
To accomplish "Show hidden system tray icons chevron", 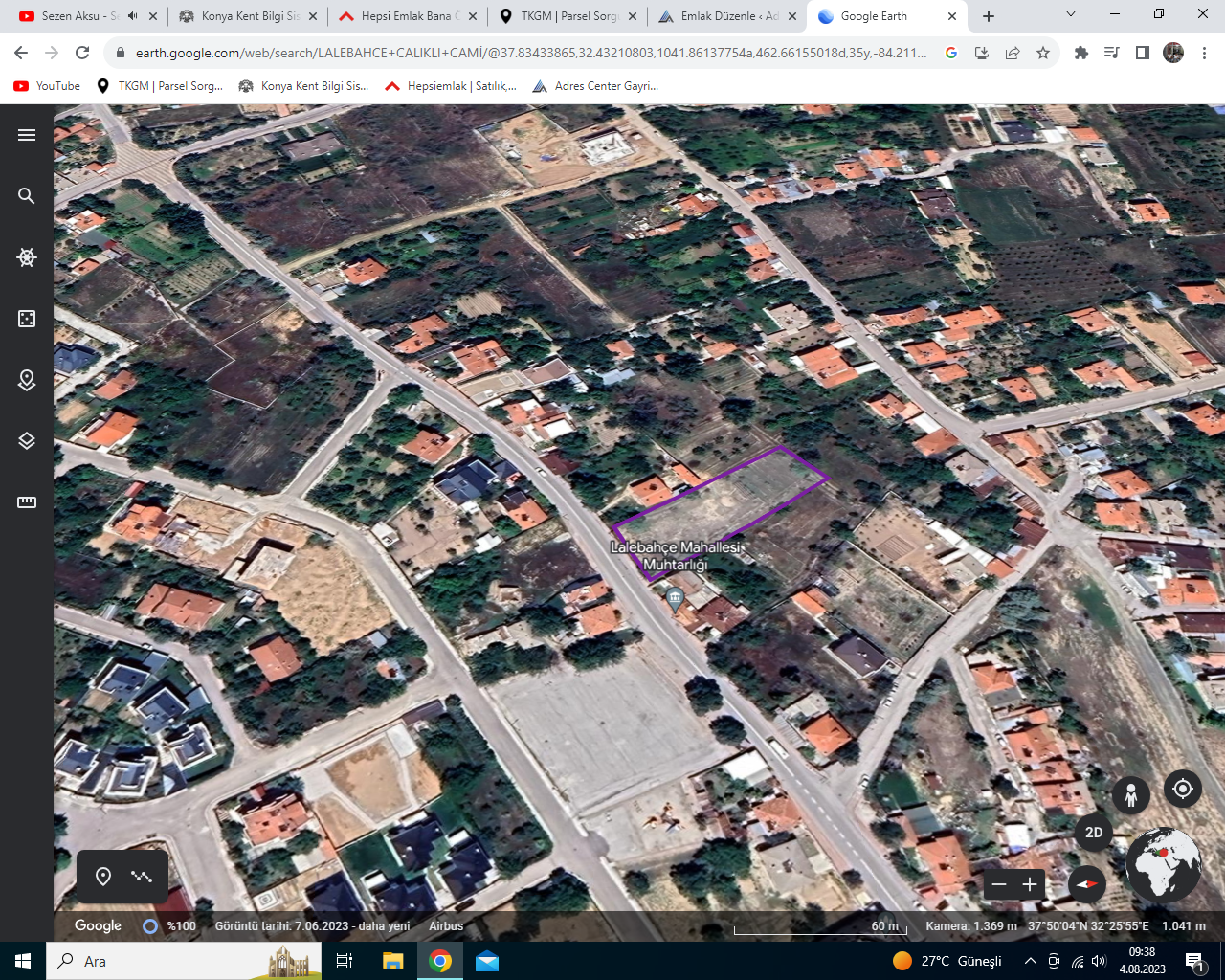I will [1030, 961].
